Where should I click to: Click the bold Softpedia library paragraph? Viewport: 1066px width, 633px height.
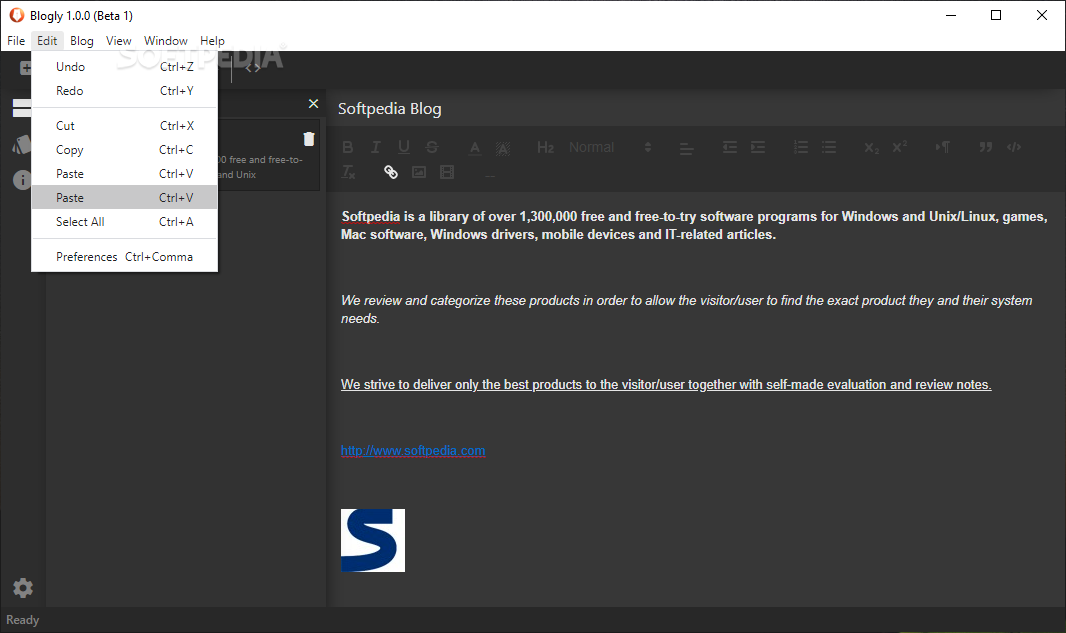[x=694, y=225]
